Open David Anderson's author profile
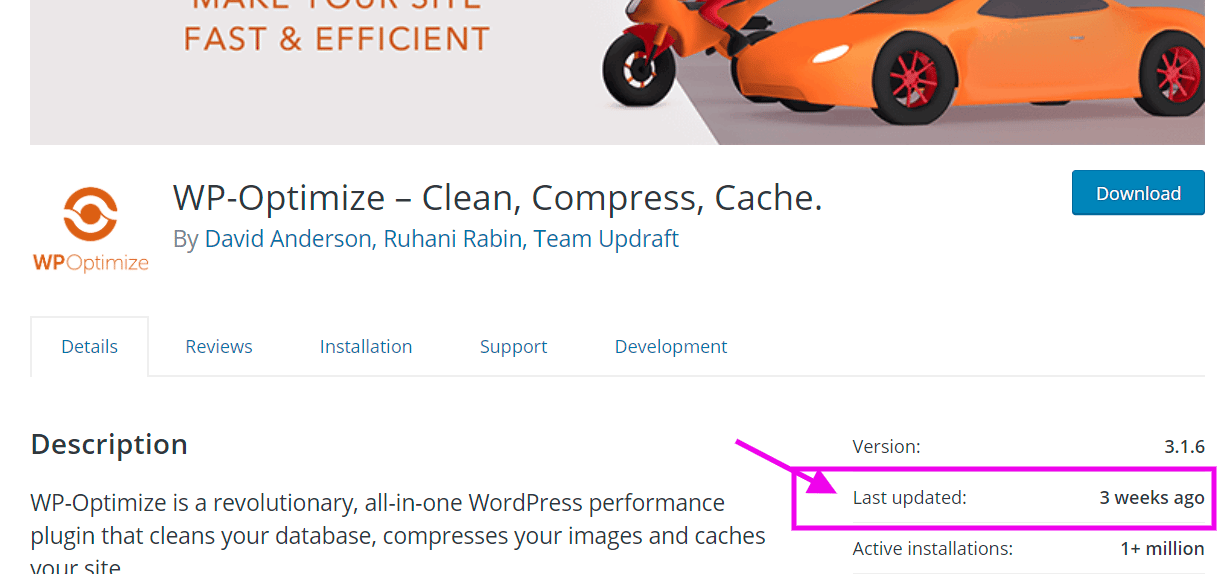This screenshot has height=574, width=1229. [286, 239]
